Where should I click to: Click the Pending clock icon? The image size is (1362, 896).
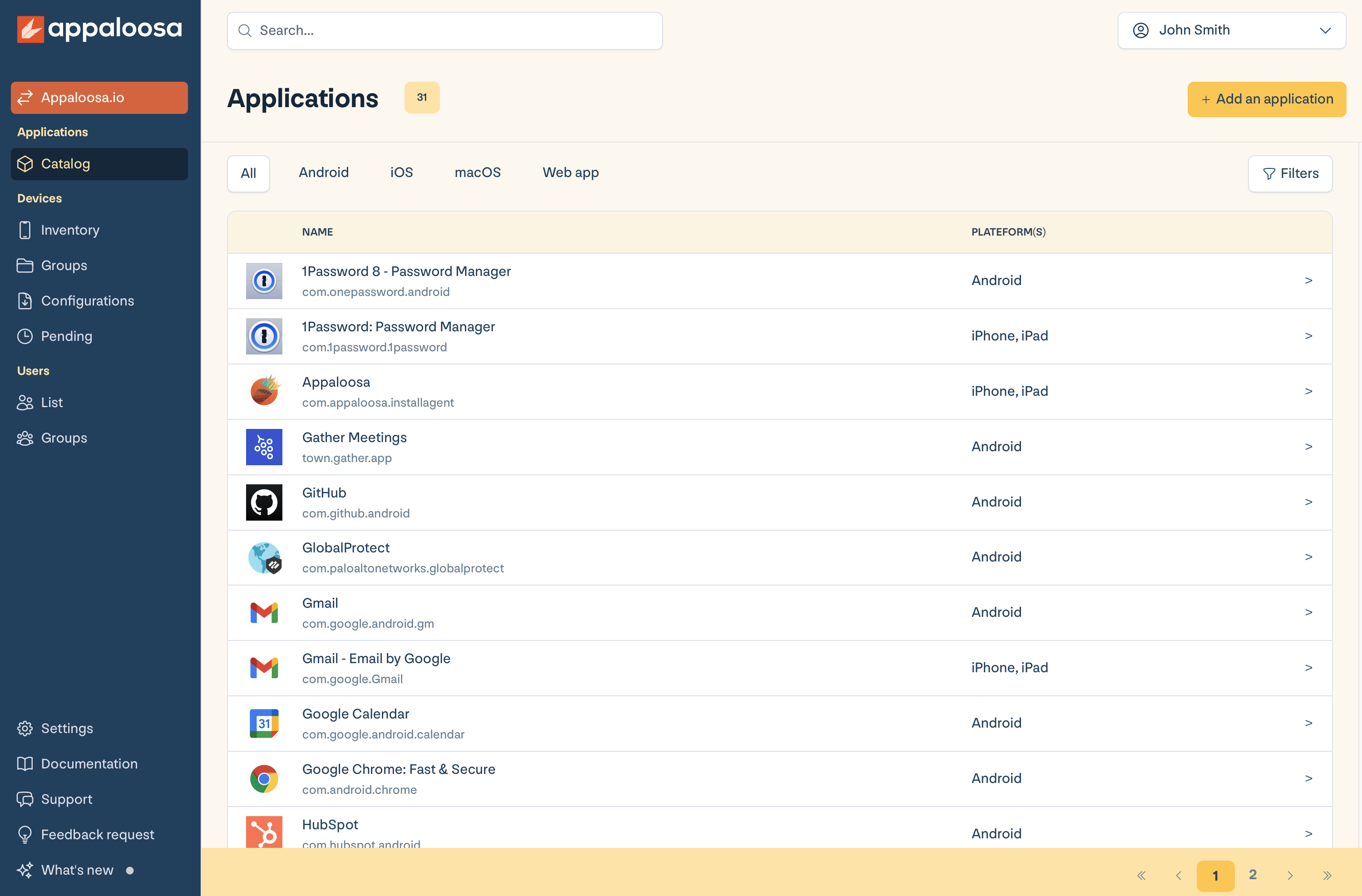click(25, 336)
